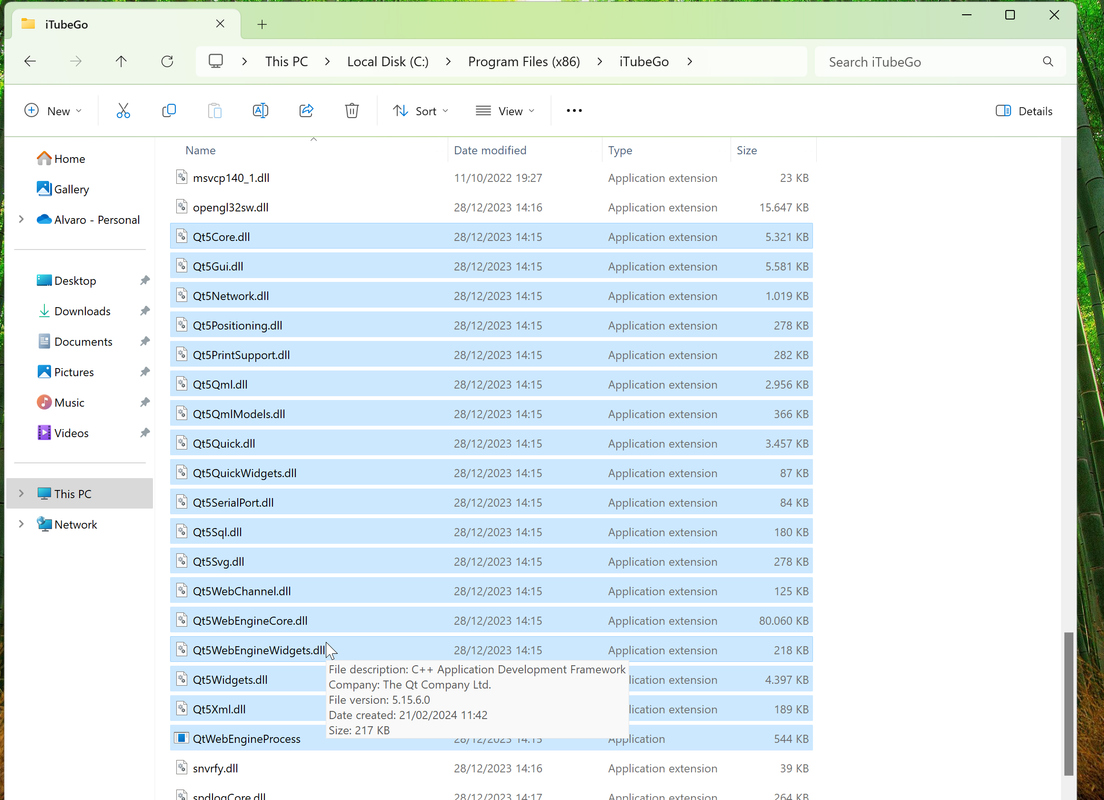1104x800 pixels.
Task: Select opengl32sw.dll file
Action: pyautogui.click(x=491, y=207)
